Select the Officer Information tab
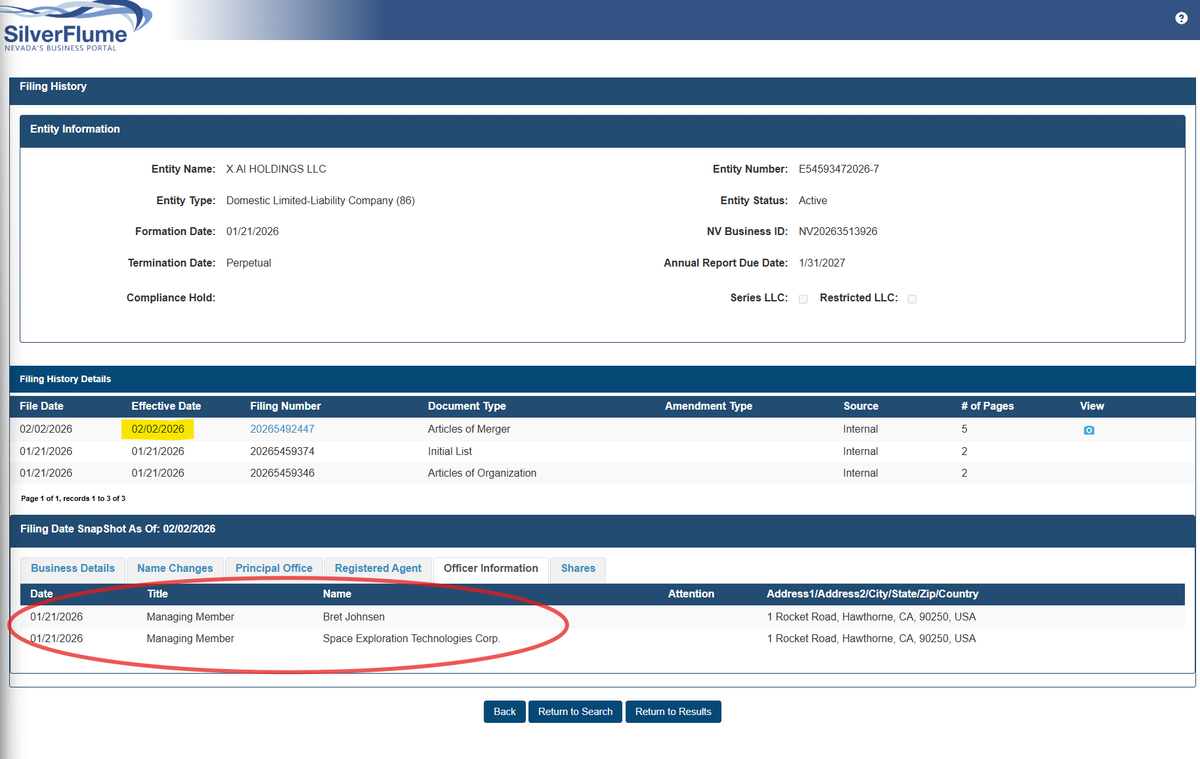Viewport: 1200px width, 759px height. 491,568
